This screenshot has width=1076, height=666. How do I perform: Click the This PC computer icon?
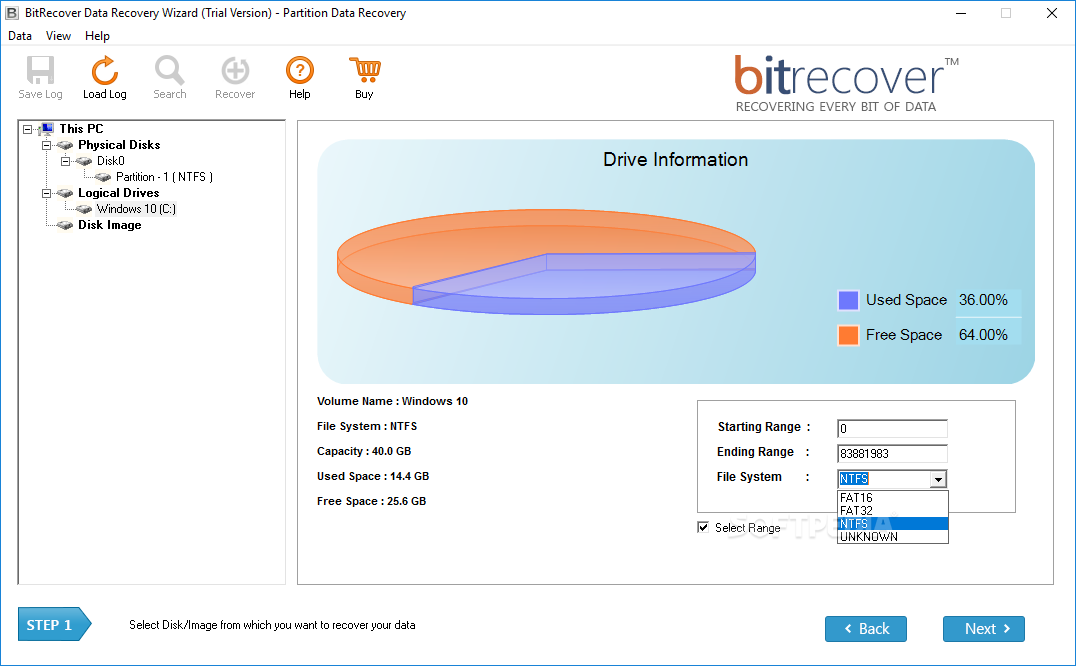pyautogui.click(x=47, y=129)
